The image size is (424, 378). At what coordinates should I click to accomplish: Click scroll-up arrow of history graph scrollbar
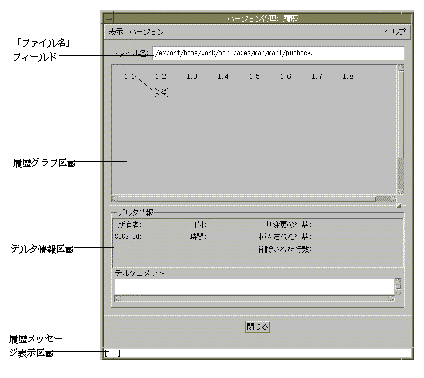(401, 67)
